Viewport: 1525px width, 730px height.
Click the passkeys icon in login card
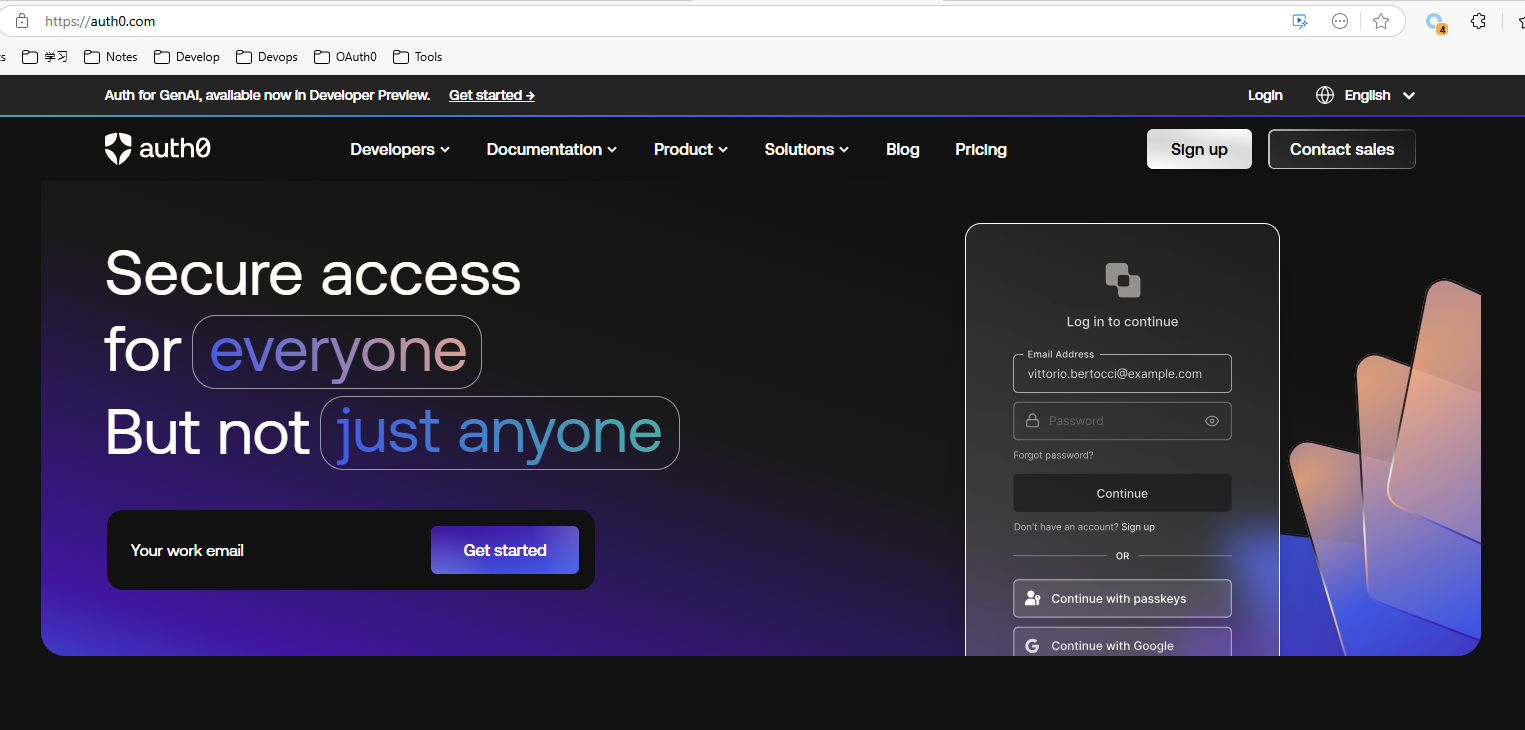pos(1033,599)
